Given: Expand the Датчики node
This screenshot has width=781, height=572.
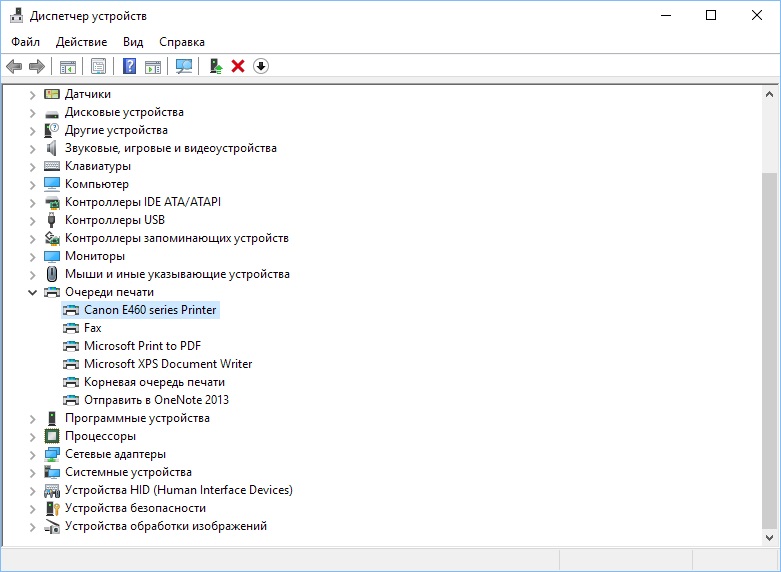Looking at the screenshot, I should coord(32,95).
